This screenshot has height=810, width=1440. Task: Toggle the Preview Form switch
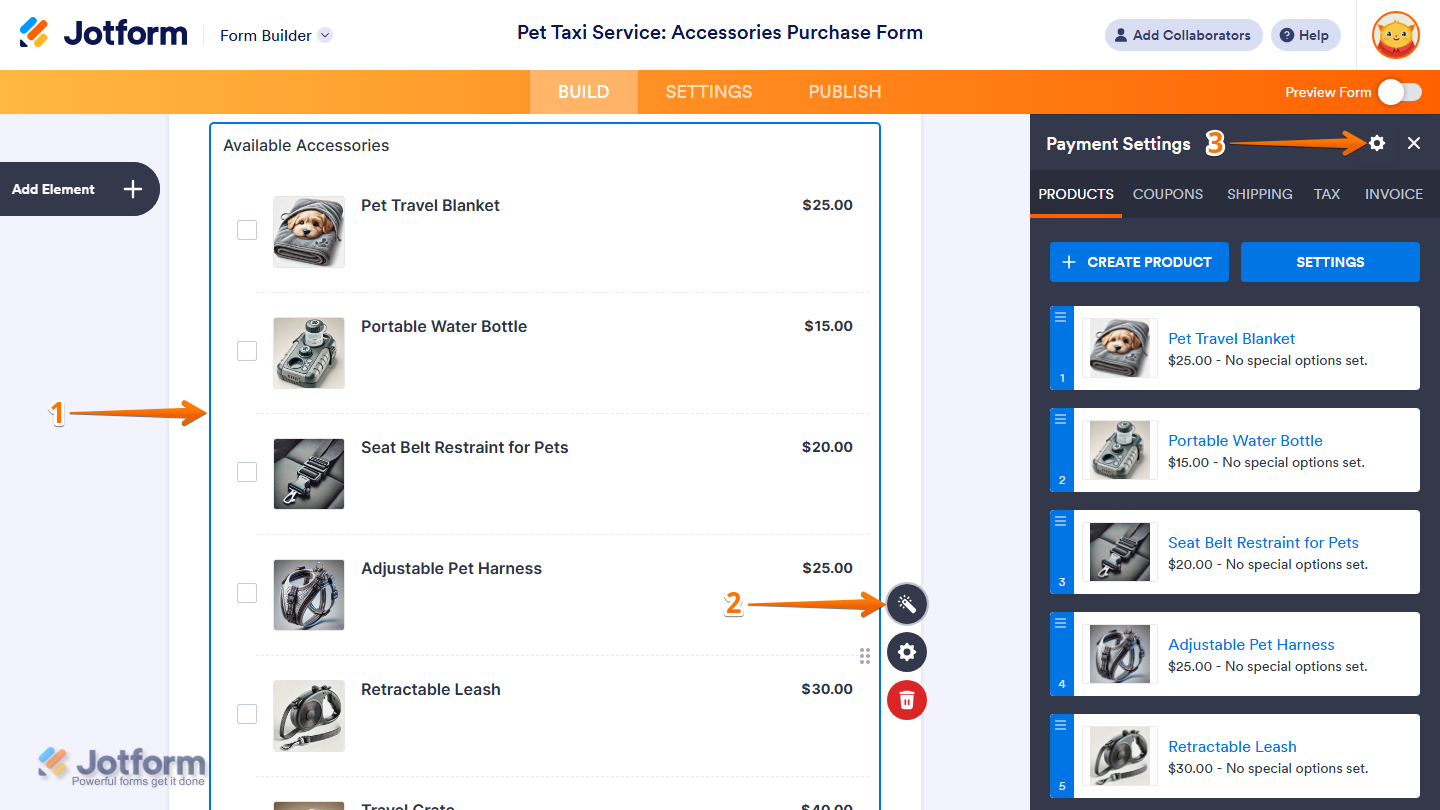(1399, 92)
